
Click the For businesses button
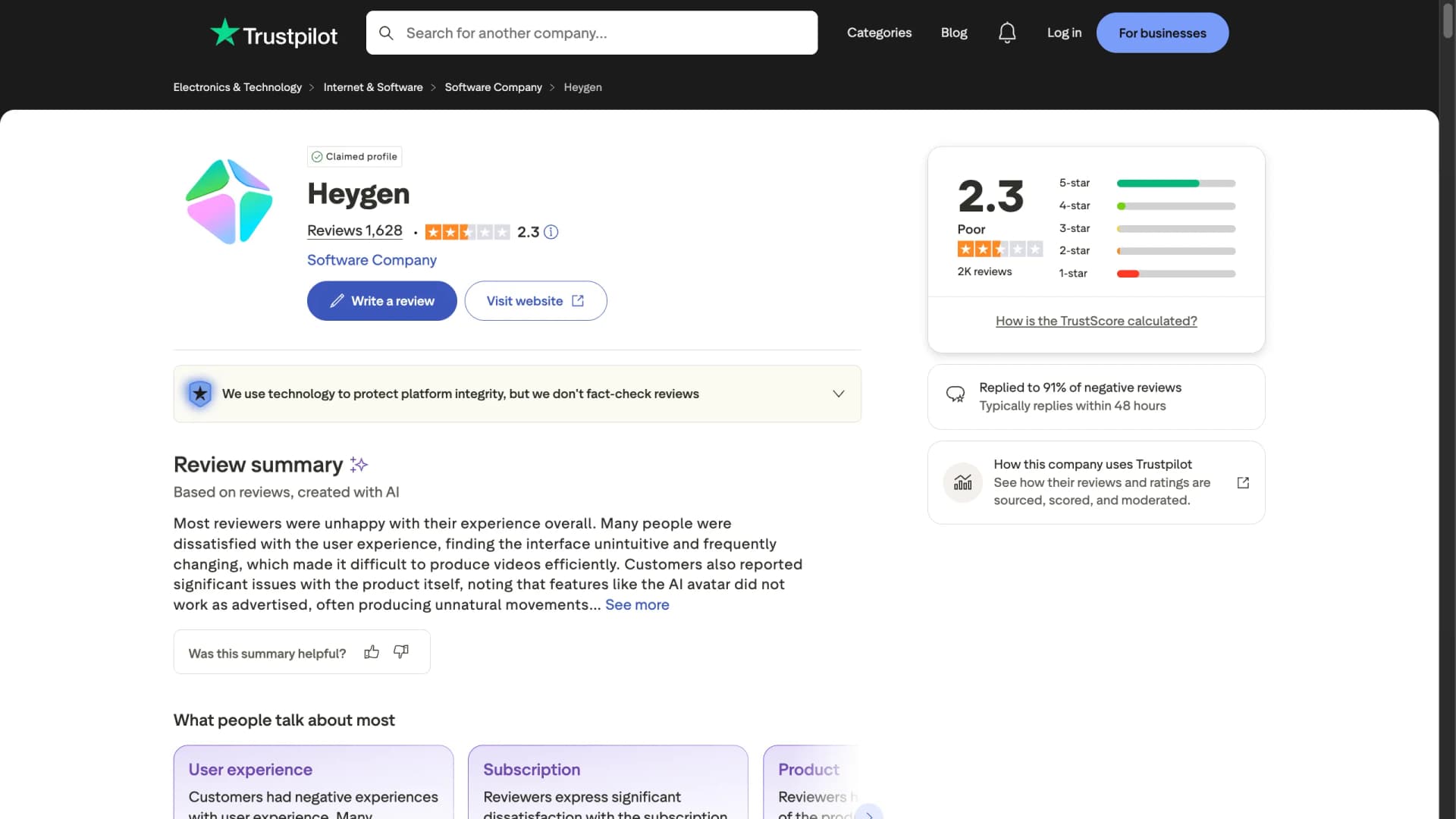[1163, 33]
